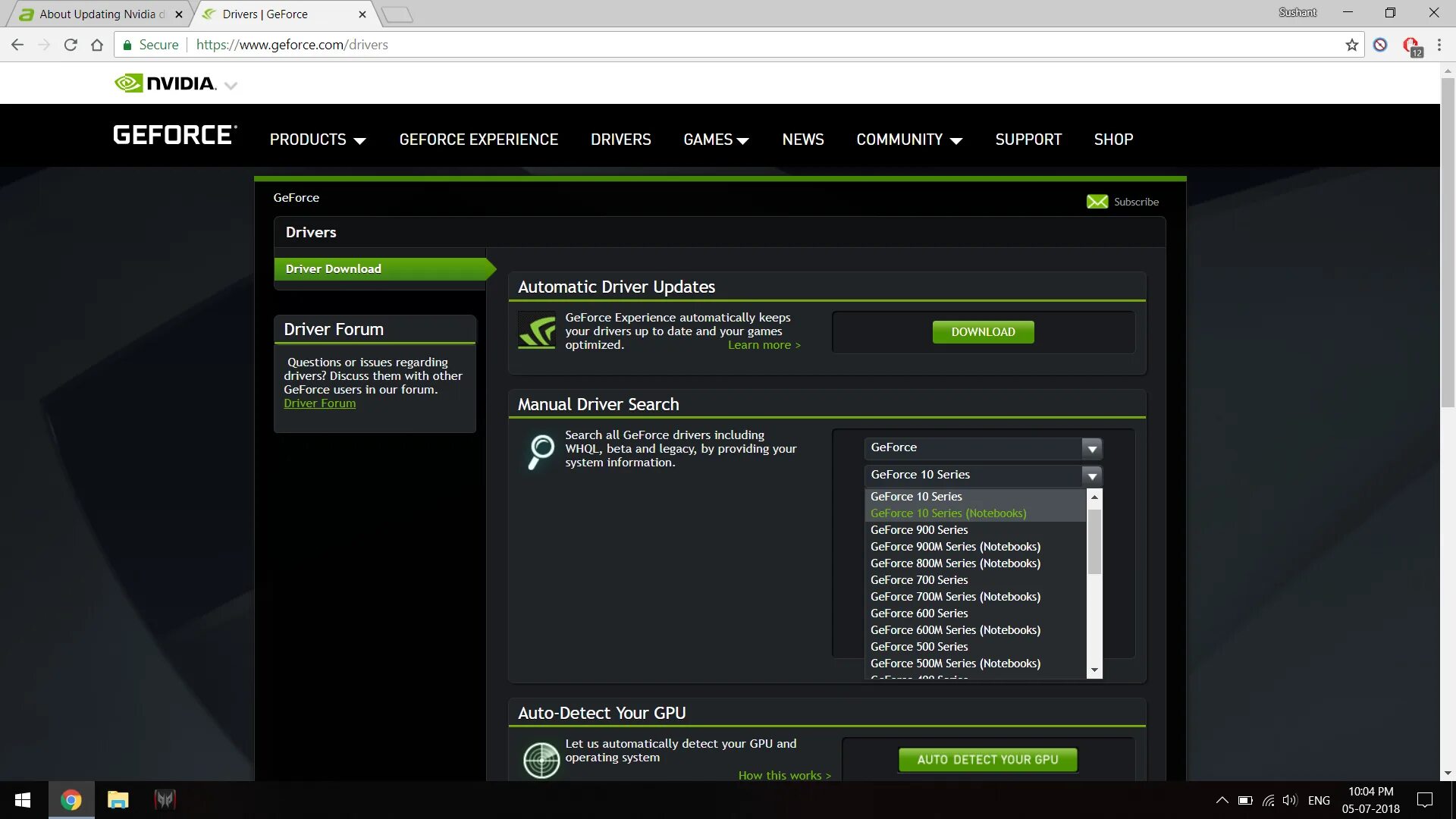The width and height of the screenshot is (1456, 819).
Task: Click the green DOWNLOAD button
Action: pyautogui.click(x=983, y=332)
